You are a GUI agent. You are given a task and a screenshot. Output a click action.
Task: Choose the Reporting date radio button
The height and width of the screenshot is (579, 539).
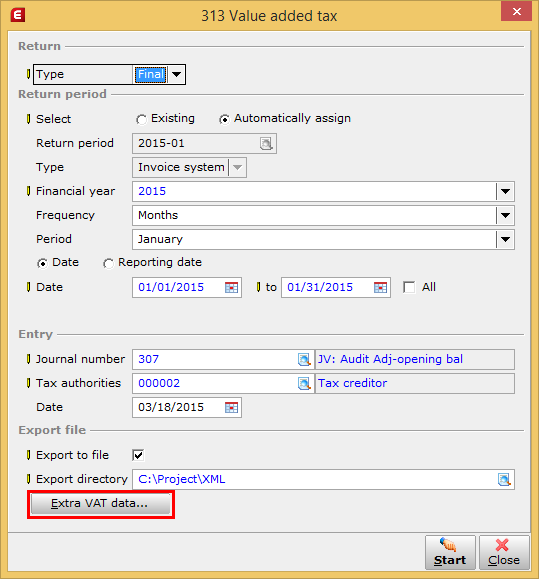[x=108, y=263]
